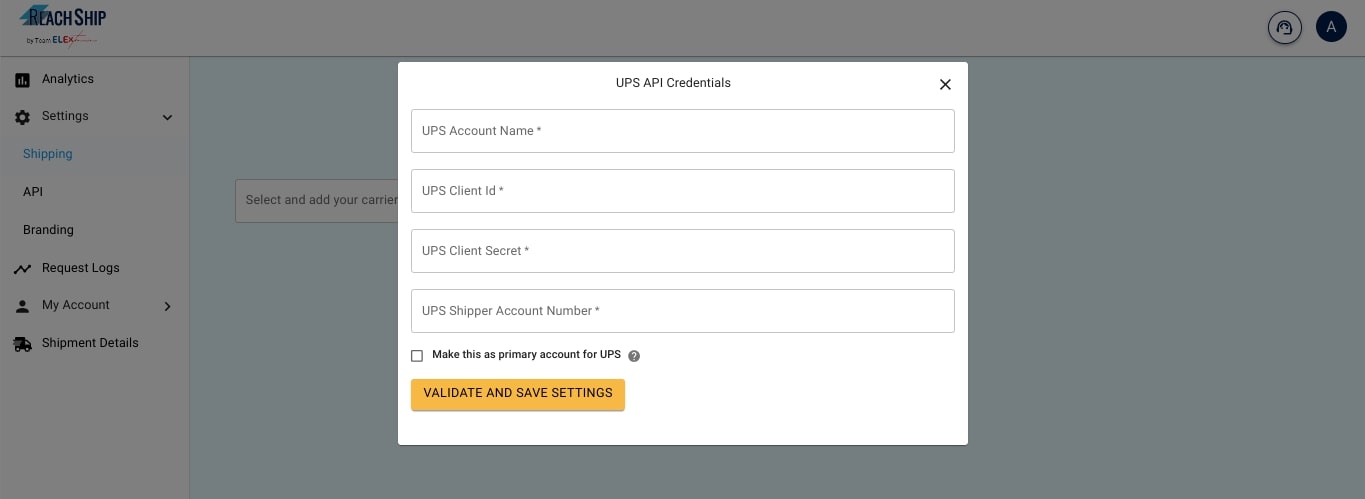The width and height of the screenshot is (1365, 499).
Task: Click the help icon beside primary account option
Action: pos(634,356)
